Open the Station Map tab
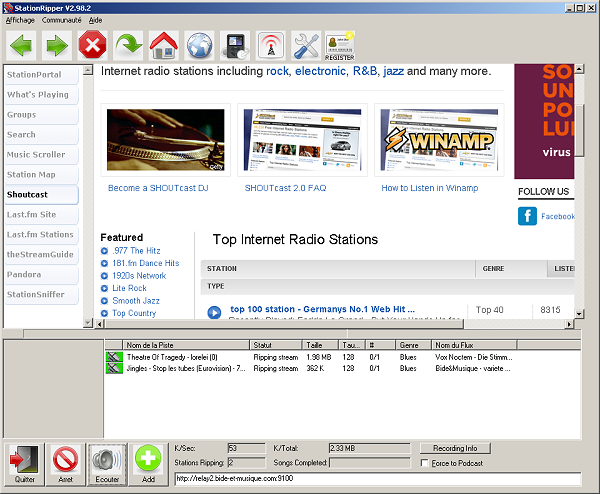 [x=41, y=174]
